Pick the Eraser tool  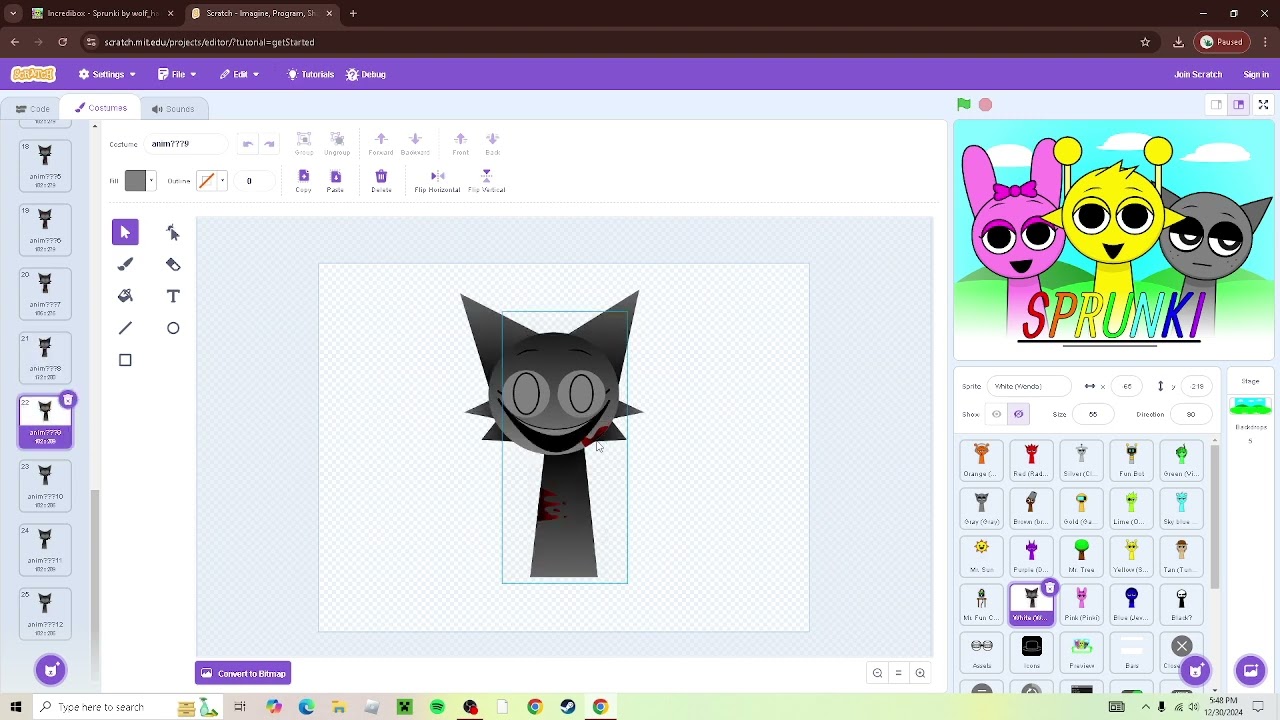173,264
